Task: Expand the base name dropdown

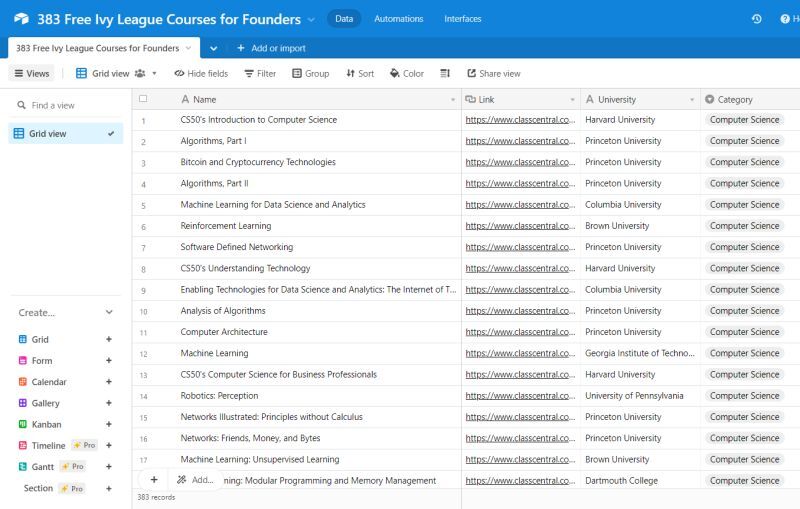Action: tap(311, 19)
